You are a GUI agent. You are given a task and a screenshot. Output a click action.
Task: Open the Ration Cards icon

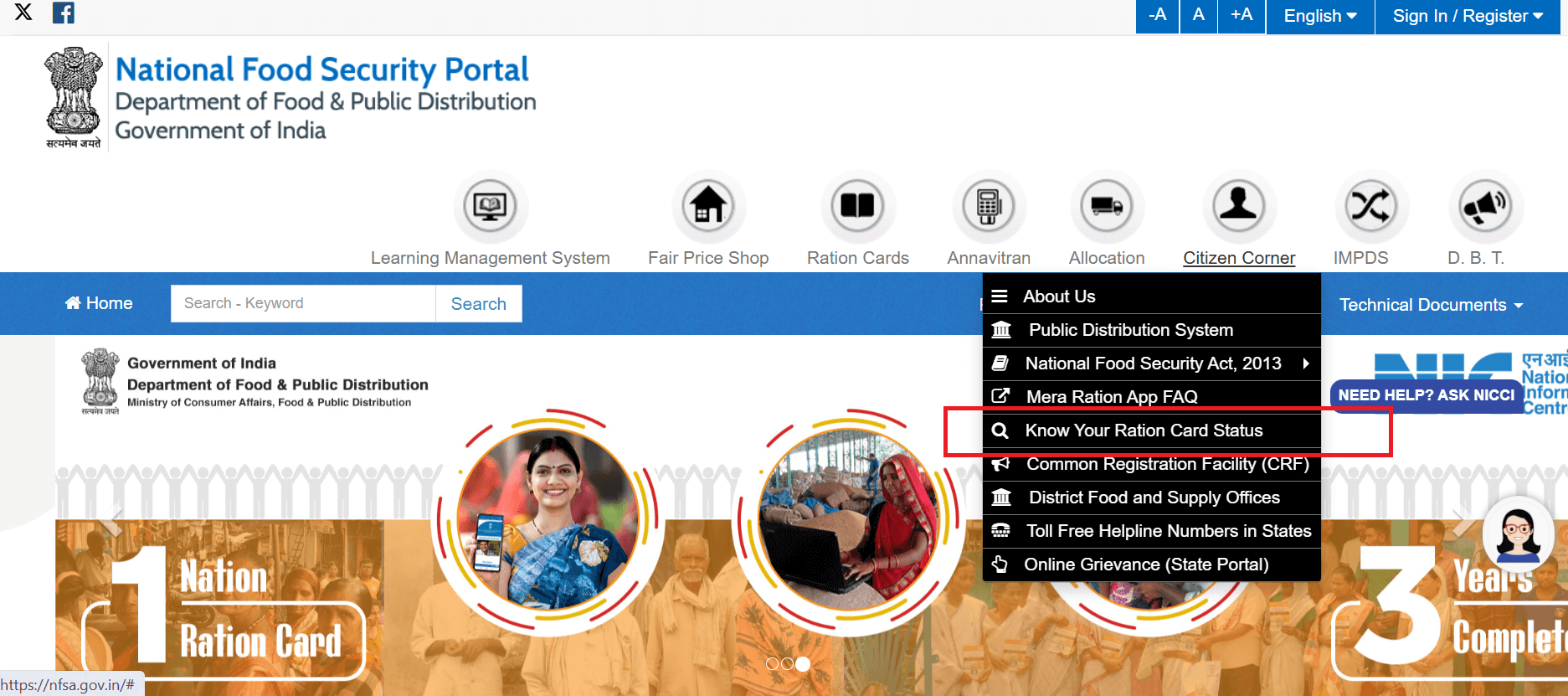(x=857, y=207)
